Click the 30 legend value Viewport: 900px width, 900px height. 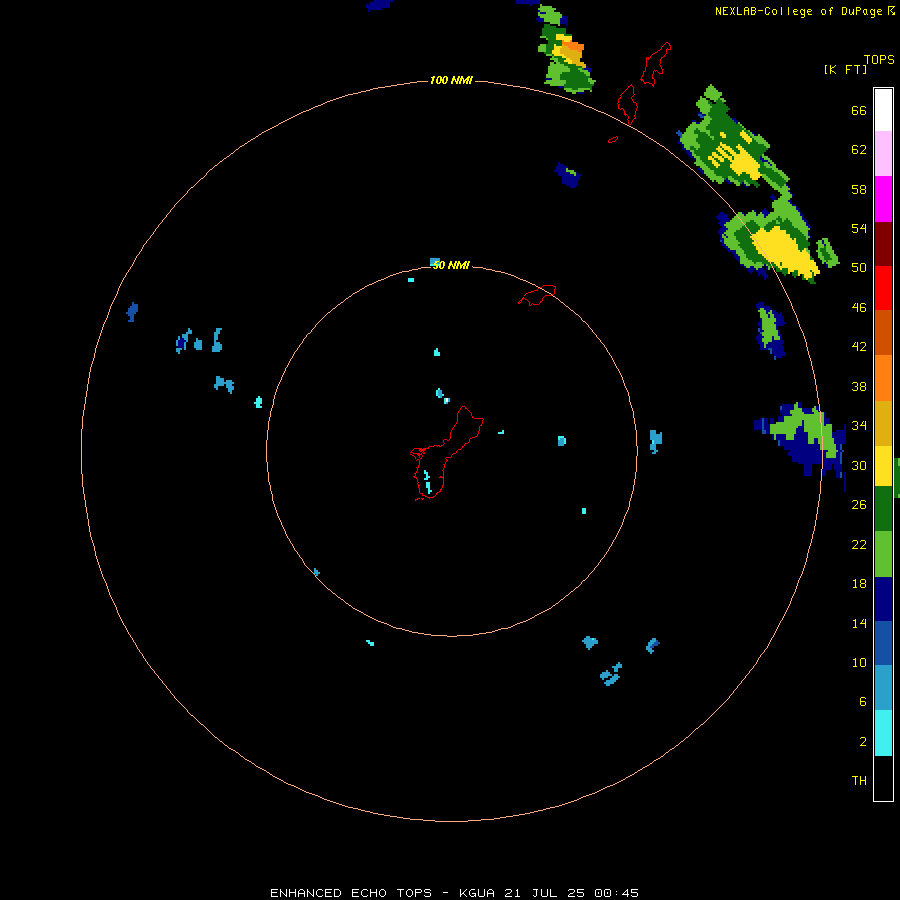click(x=859, y=465)
